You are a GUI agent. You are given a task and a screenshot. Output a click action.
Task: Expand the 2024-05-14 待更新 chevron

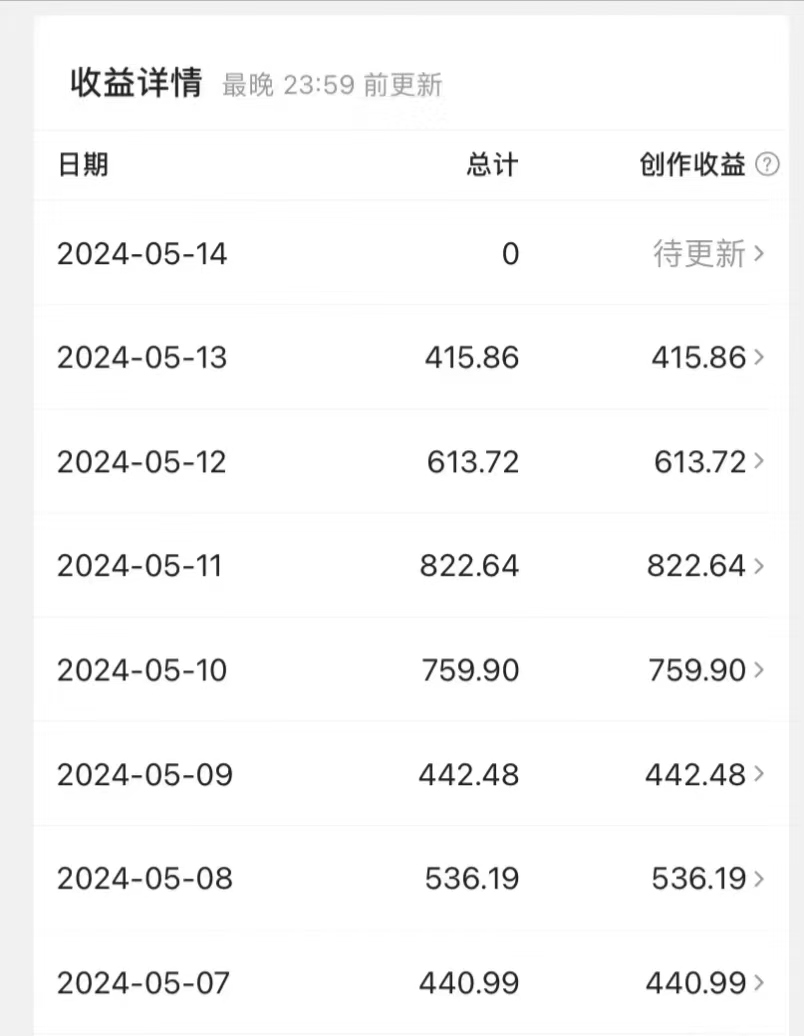tap(759, 254)
